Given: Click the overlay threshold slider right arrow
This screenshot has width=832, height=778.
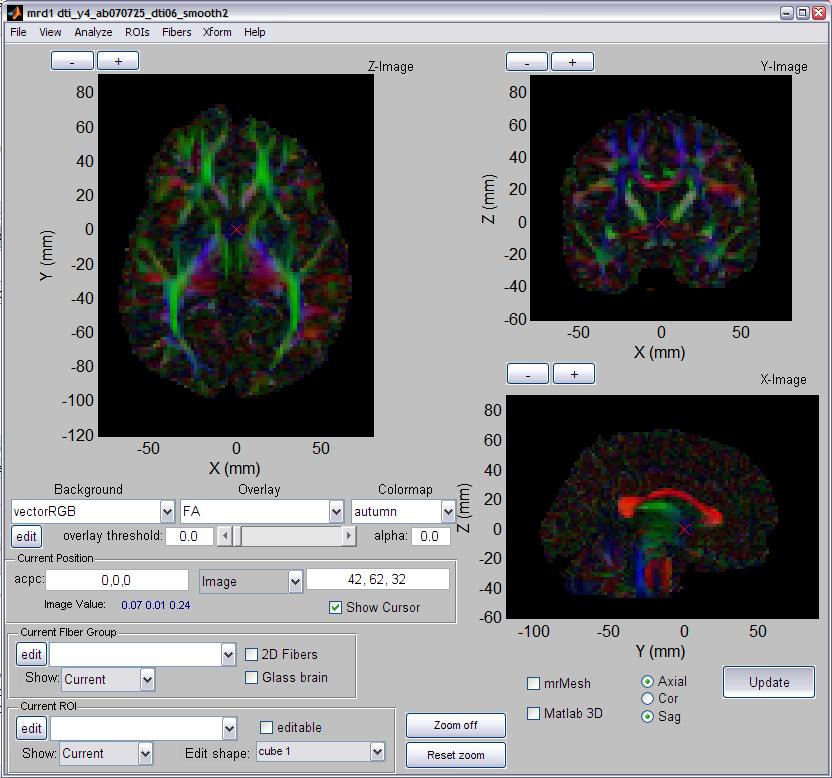Looking at the screenshot, I should click(348, 536).
